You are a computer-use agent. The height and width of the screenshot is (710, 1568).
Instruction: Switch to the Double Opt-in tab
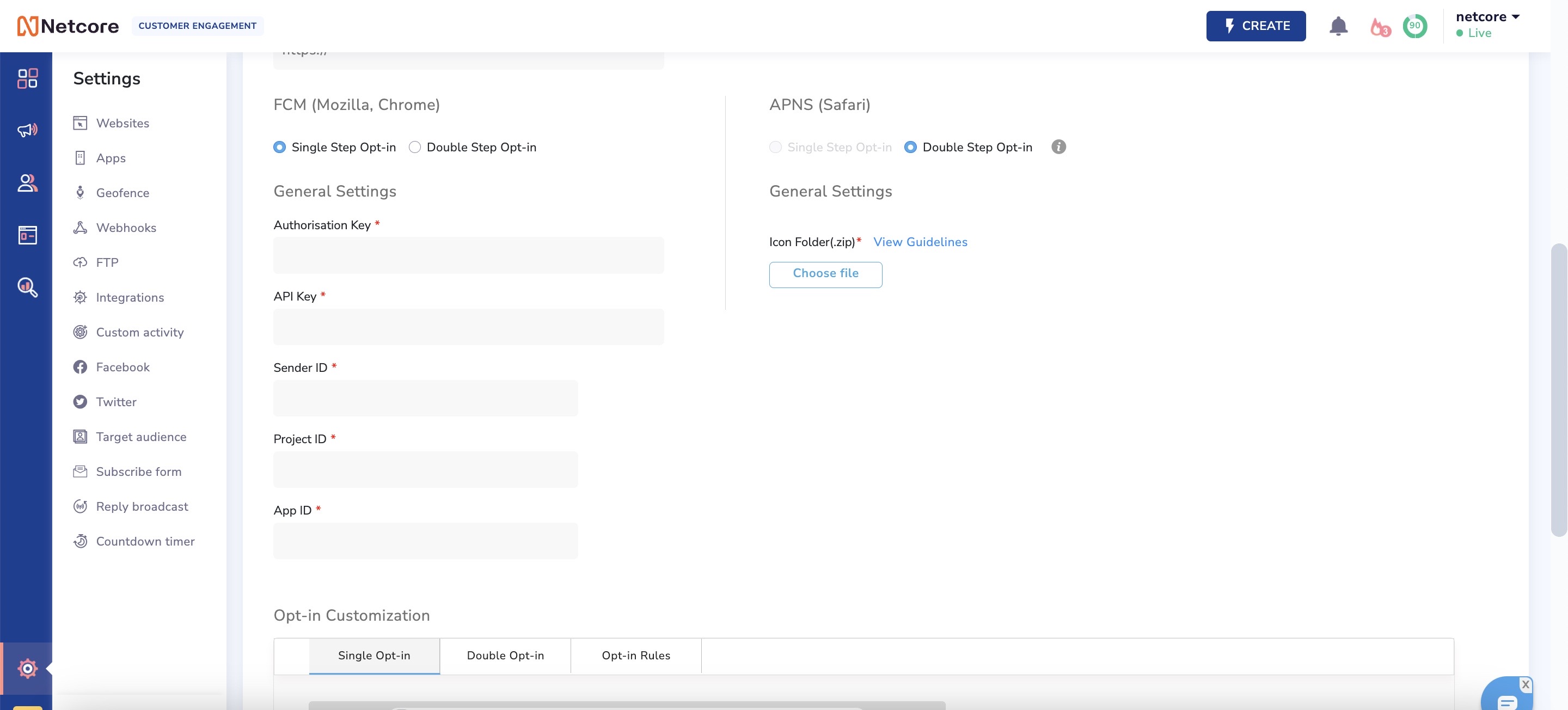(505, 655)
